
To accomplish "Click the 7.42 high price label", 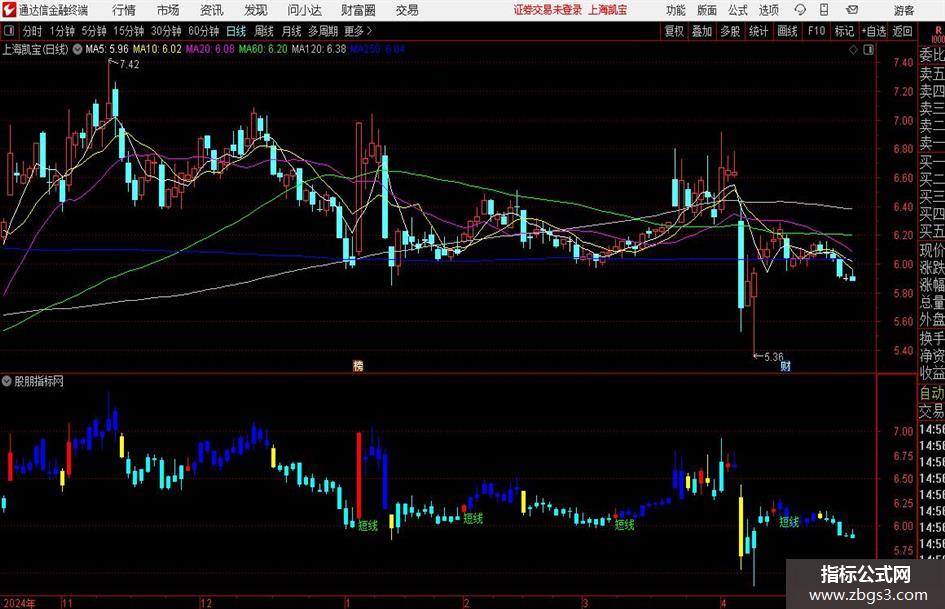I will click(130, 65).
